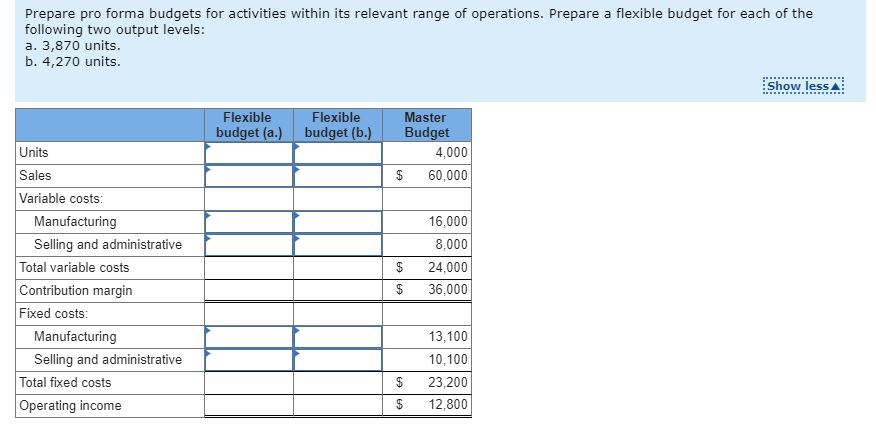Click Total variable costs cell, budget (b.)
The height and width of the screenshot is (424, 876).
click(x=338, y=268)
